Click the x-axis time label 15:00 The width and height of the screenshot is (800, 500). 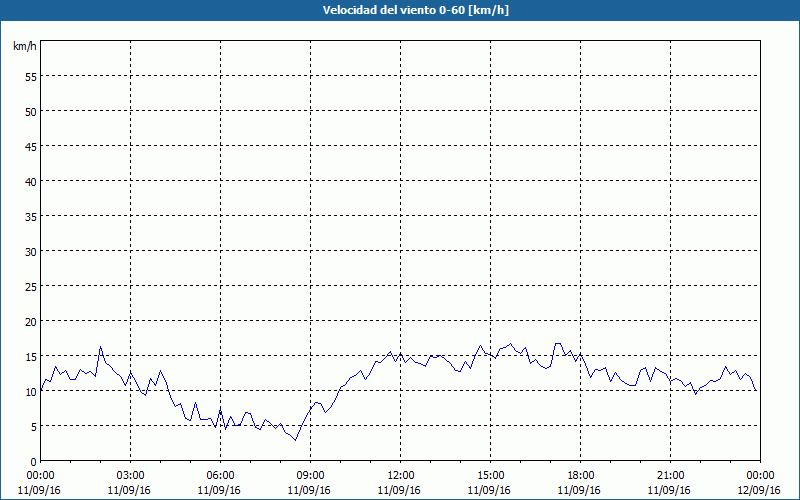click(x=490, y=476)
